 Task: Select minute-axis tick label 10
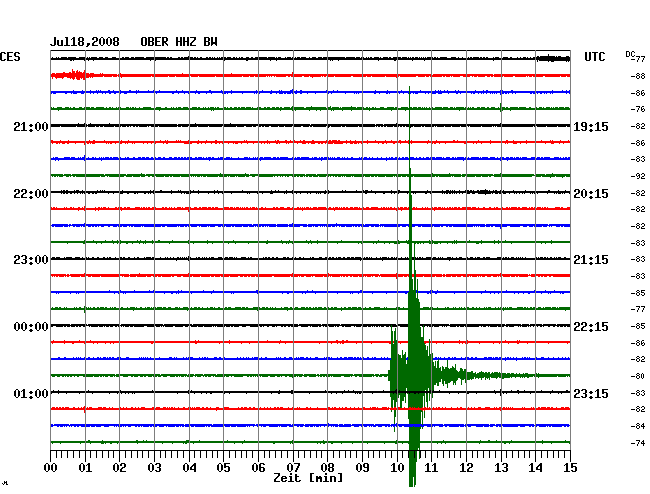[x=397, y=468]
